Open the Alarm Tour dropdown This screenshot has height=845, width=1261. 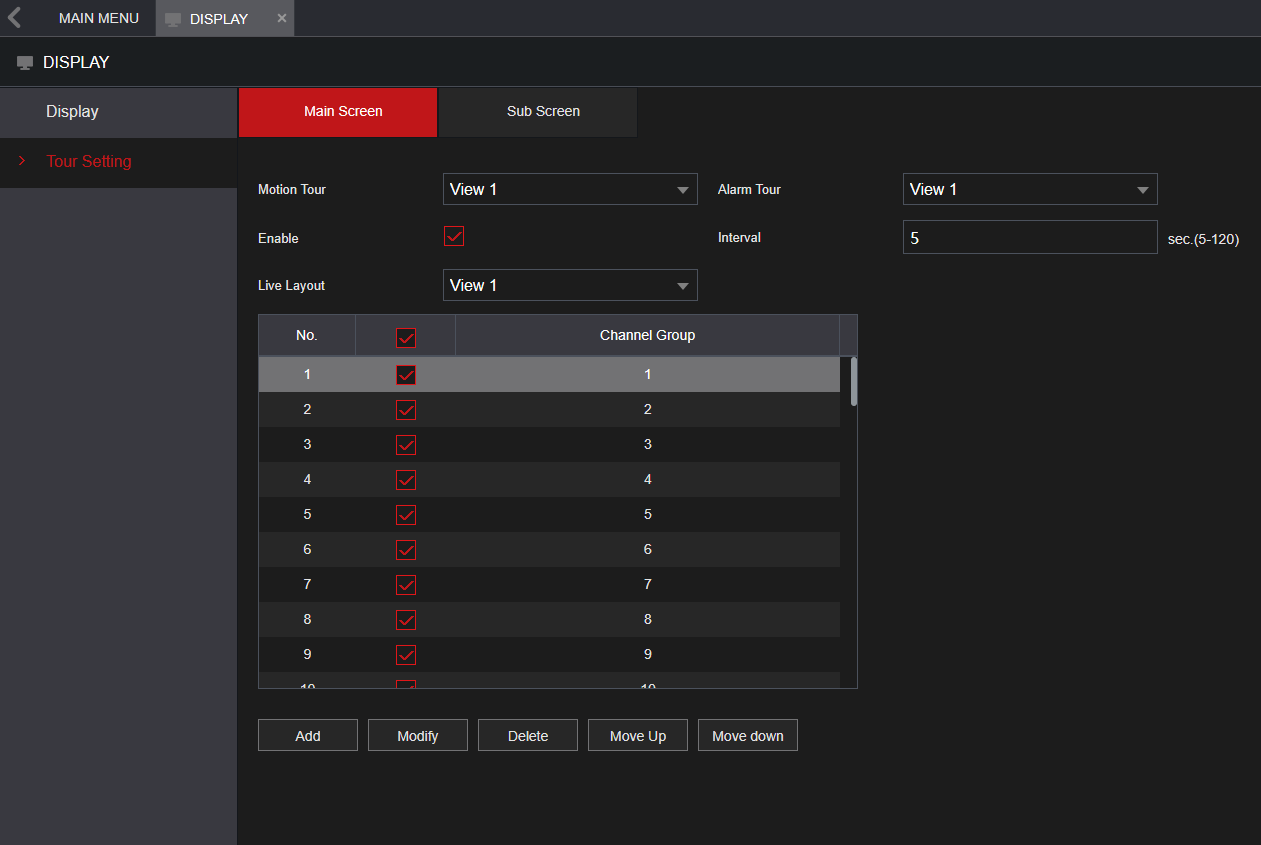(x=1030, y=189)
